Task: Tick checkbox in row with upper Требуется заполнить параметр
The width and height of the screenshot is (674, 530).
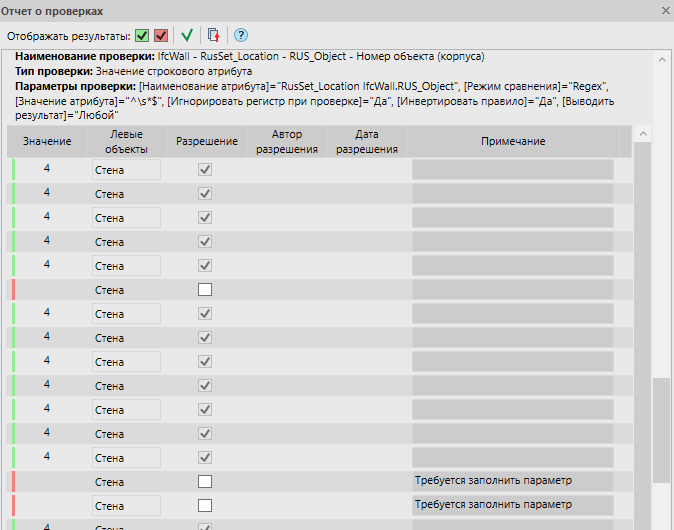Action: click(x=205, y=481)
